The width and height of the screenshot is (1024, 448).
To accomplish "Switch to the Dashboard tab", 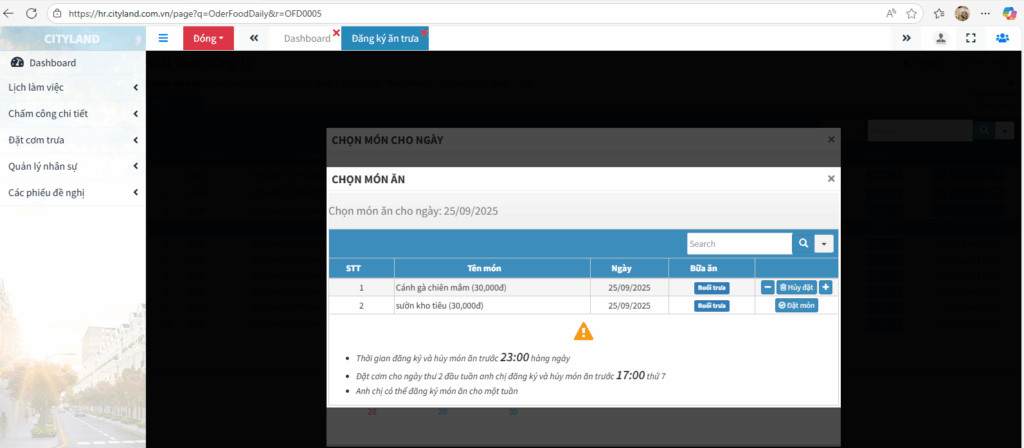I will (306, 38).
